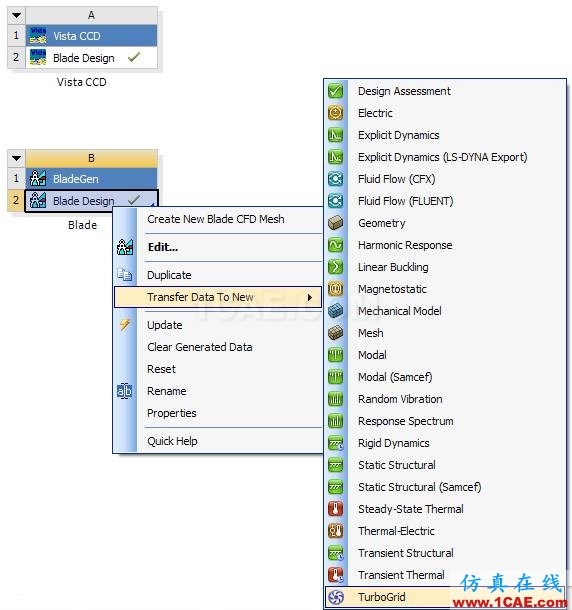572x610 pixels.
Task: Click the Duplicate pages icon
Action: (x=125, y=275)
